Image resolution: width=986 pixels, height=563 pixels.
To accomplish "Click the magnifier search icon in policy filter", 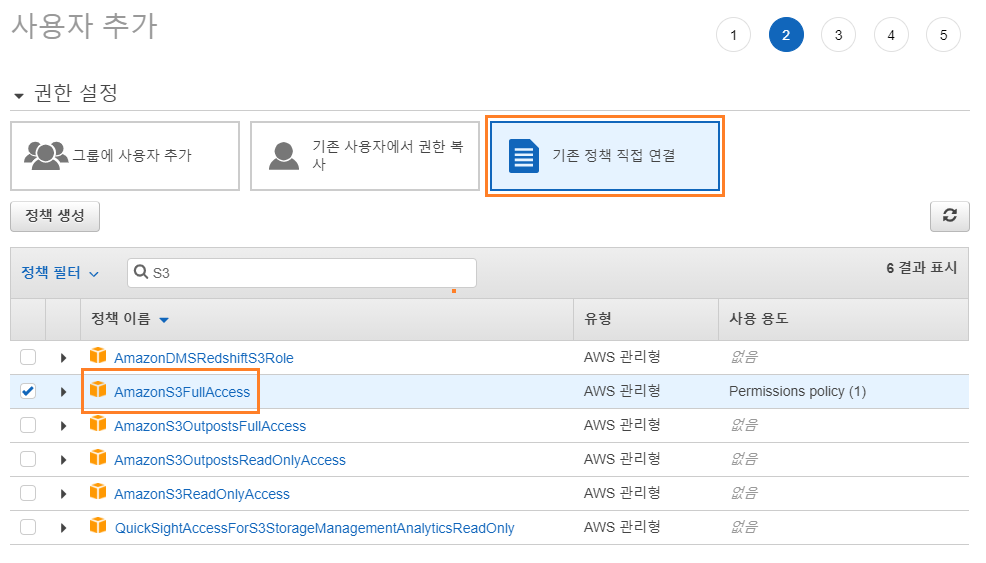I will click(141, 272).
